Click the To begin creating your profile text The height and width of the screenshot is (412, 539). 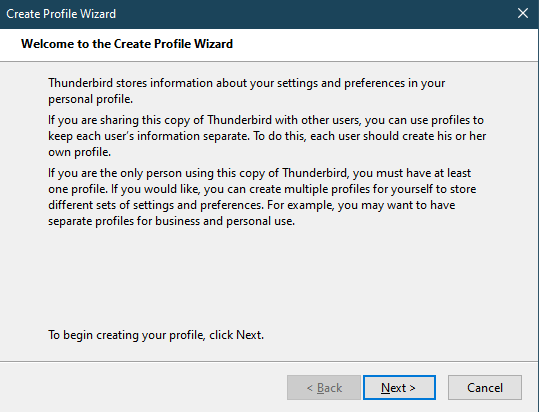pyautogui.click(x=156, y=335)
